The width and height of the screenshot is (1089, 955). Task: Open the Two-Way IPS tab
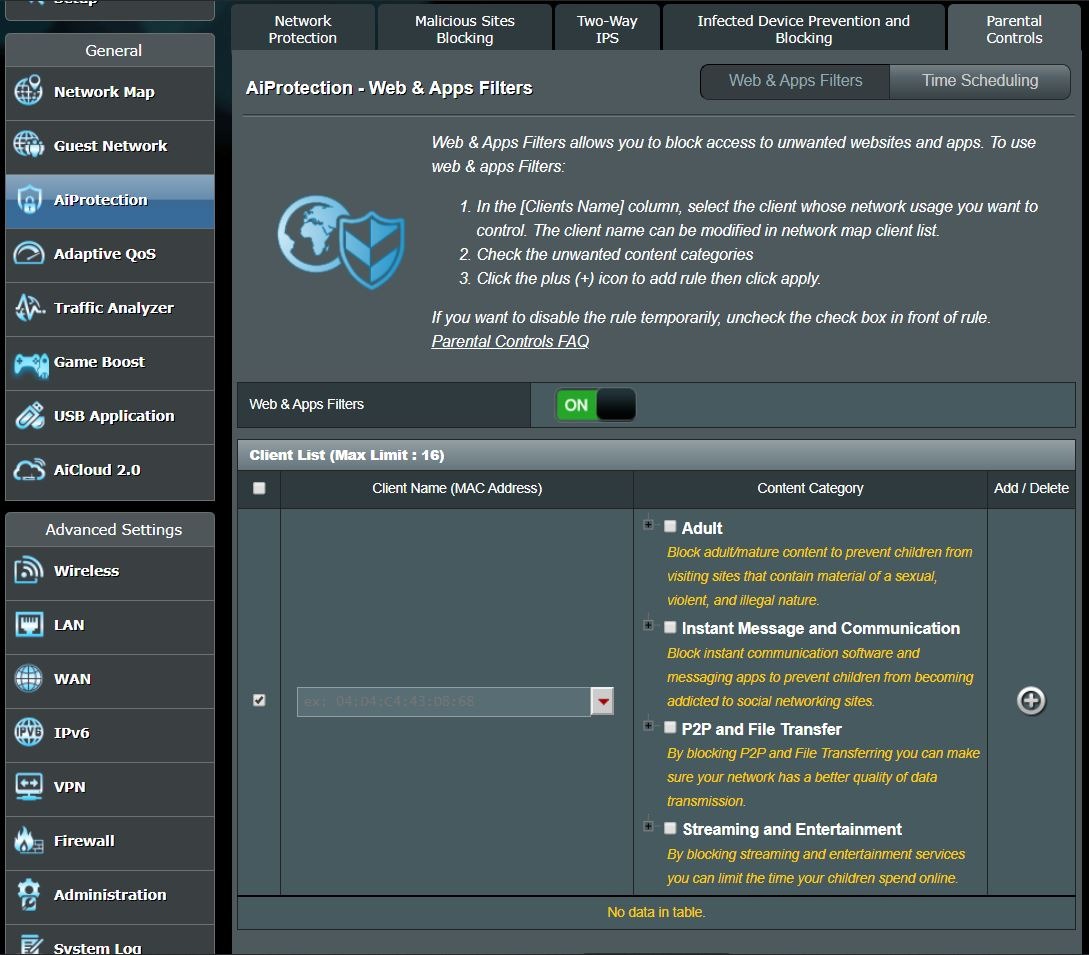(607, 29)
